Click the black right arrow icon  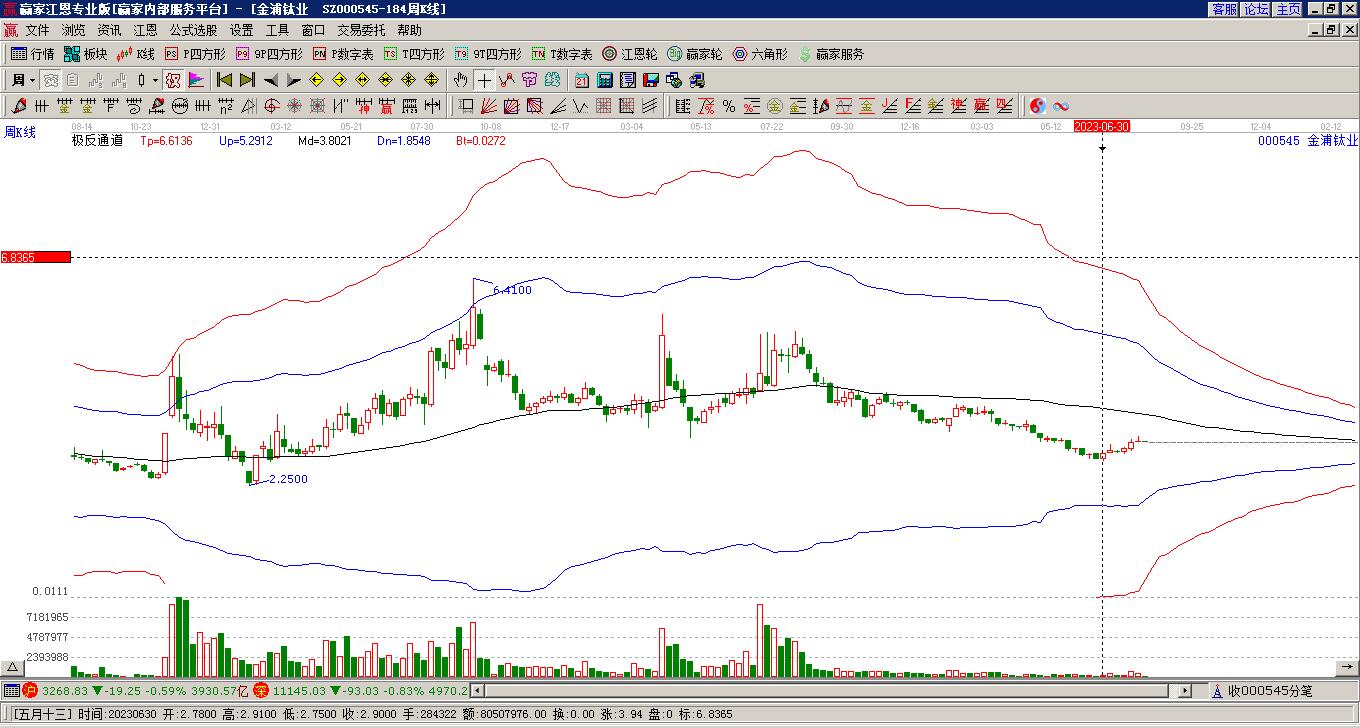click(293, 80)
